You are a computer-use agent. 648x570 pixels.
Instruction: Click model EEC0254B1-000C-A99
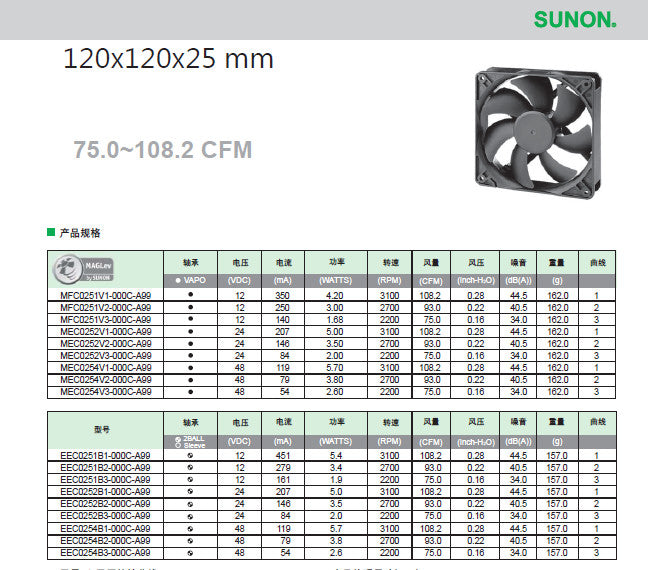click(x=105, y=528)
